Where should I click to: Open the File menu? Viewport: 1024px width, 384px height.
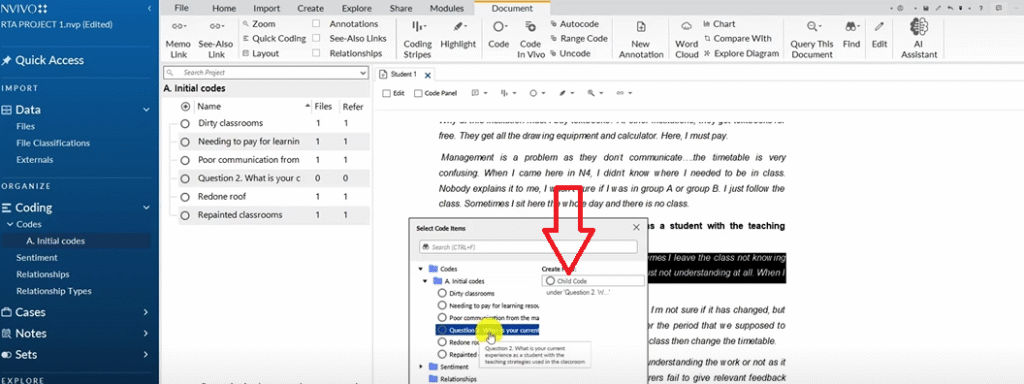coord(182,8)
